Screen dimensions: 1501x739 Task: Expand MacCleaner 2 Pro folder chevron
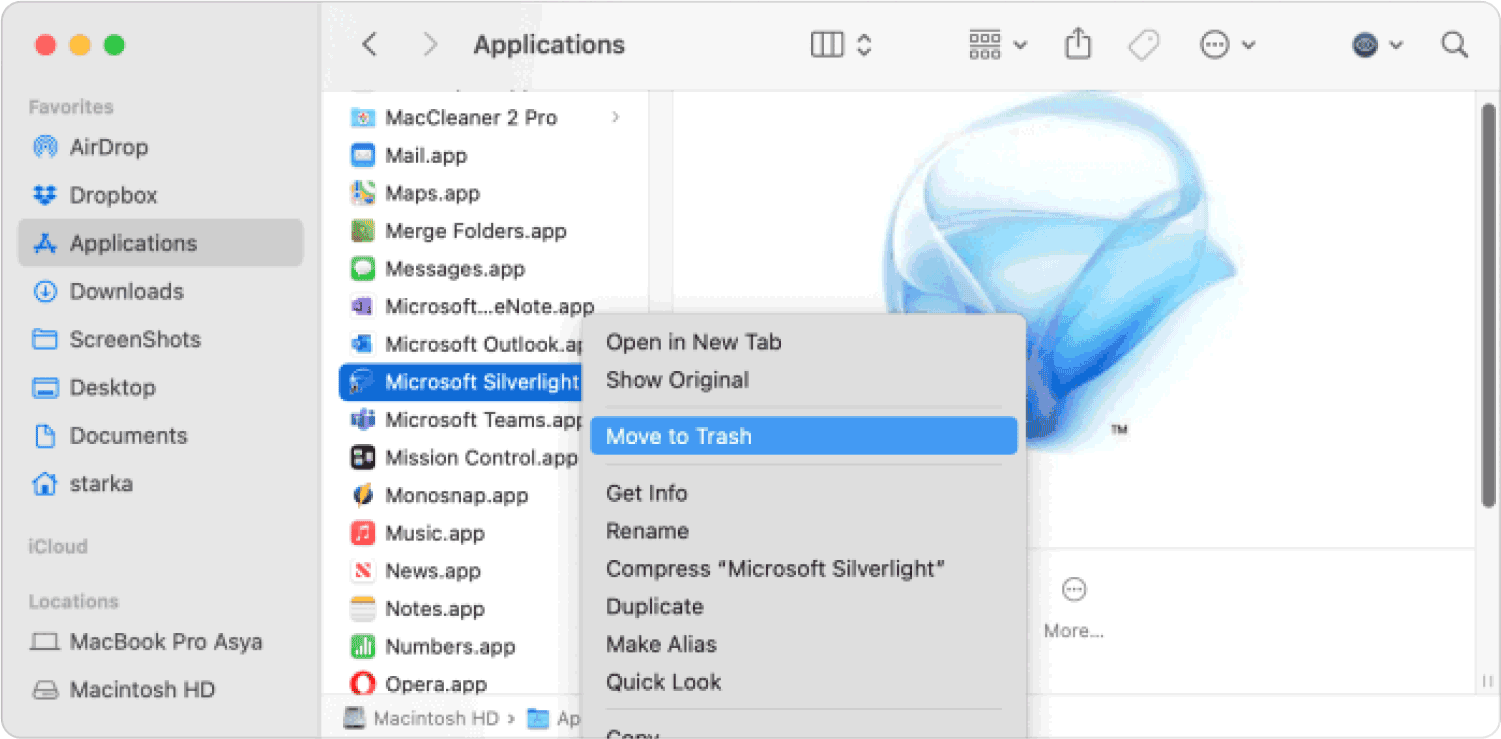pos(616,117)
